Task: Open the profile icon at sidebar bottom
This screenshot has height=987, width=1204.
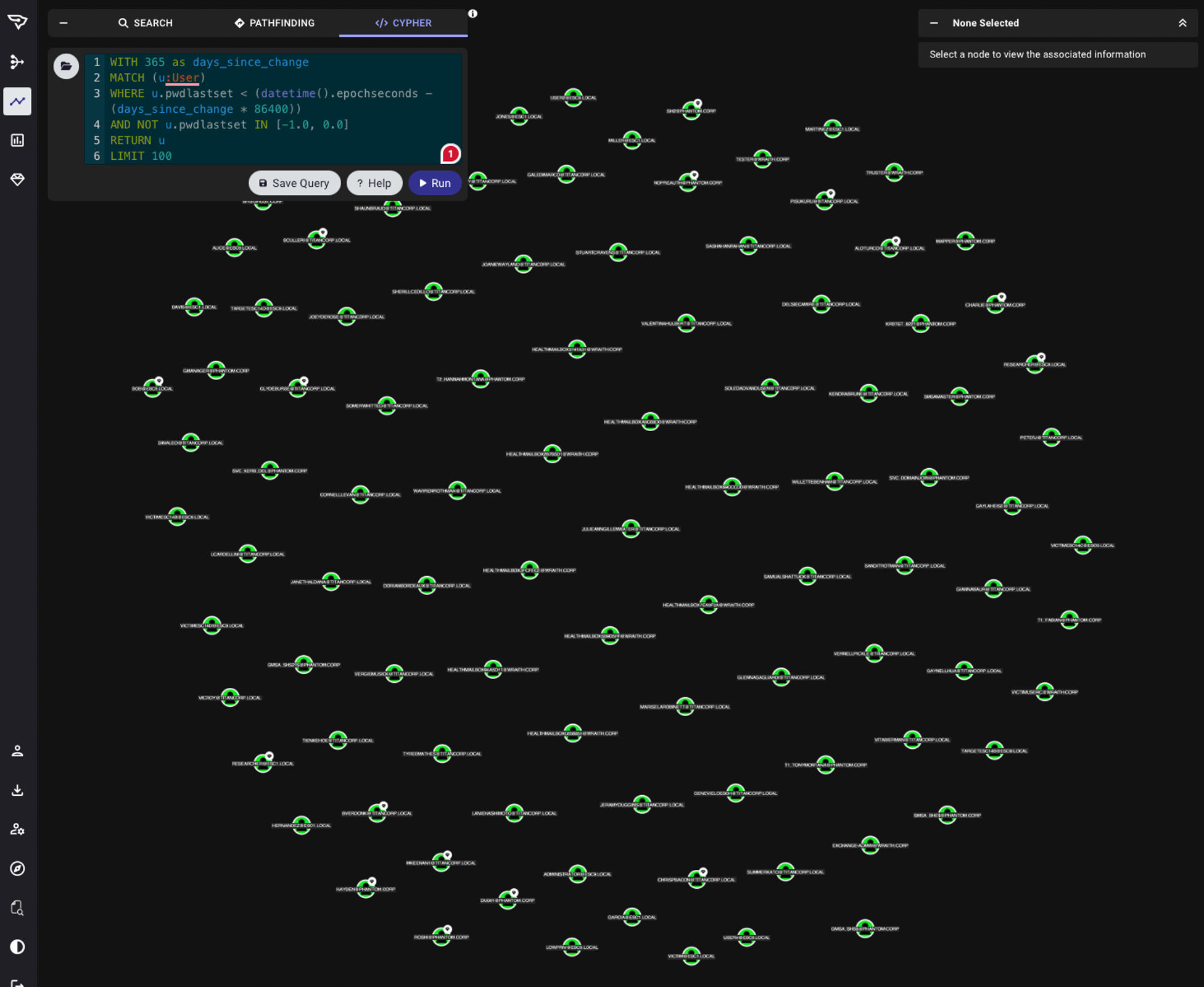Action: [x=17, y=751]
